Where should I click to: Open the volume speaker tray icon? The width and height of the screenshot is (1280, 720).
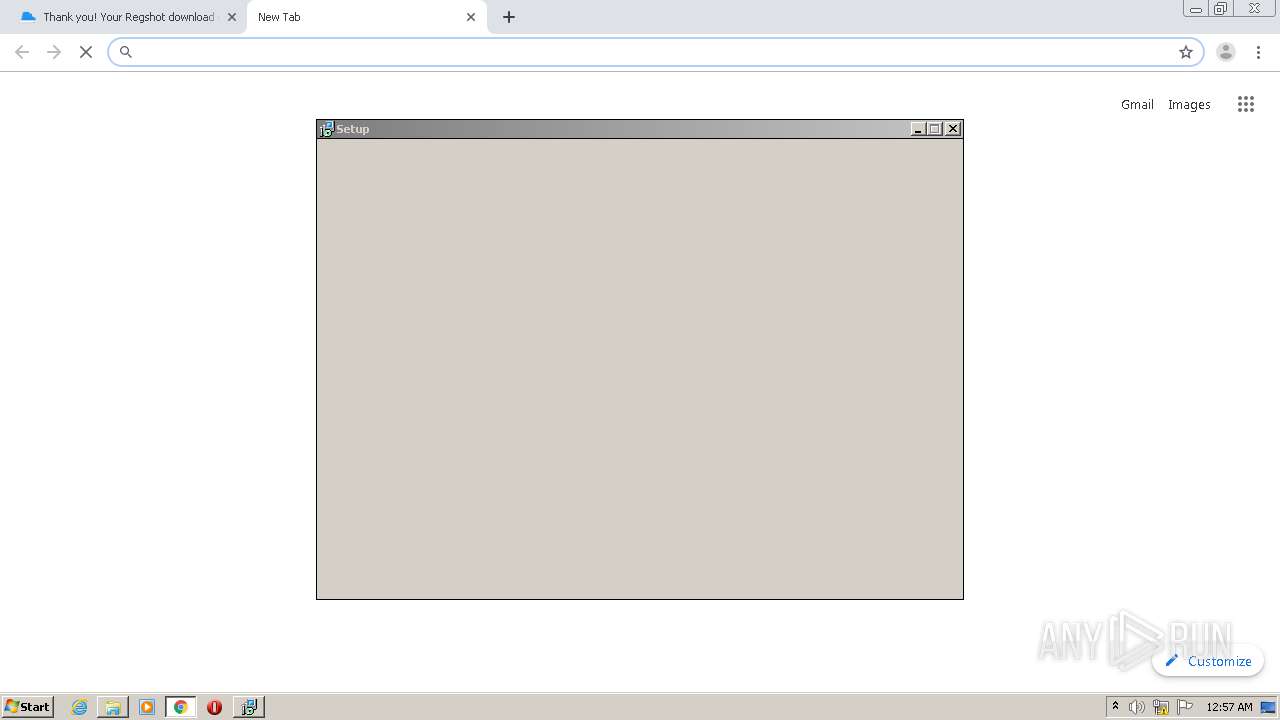[x=1137, y=707]
